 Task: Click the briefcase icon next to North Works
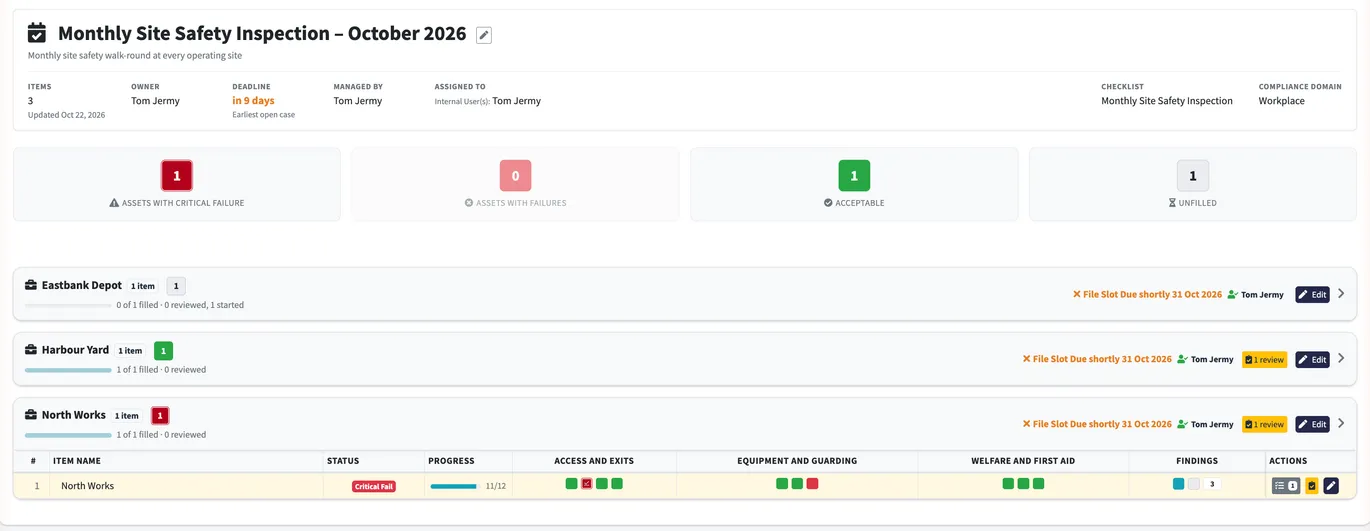(31, 415)
